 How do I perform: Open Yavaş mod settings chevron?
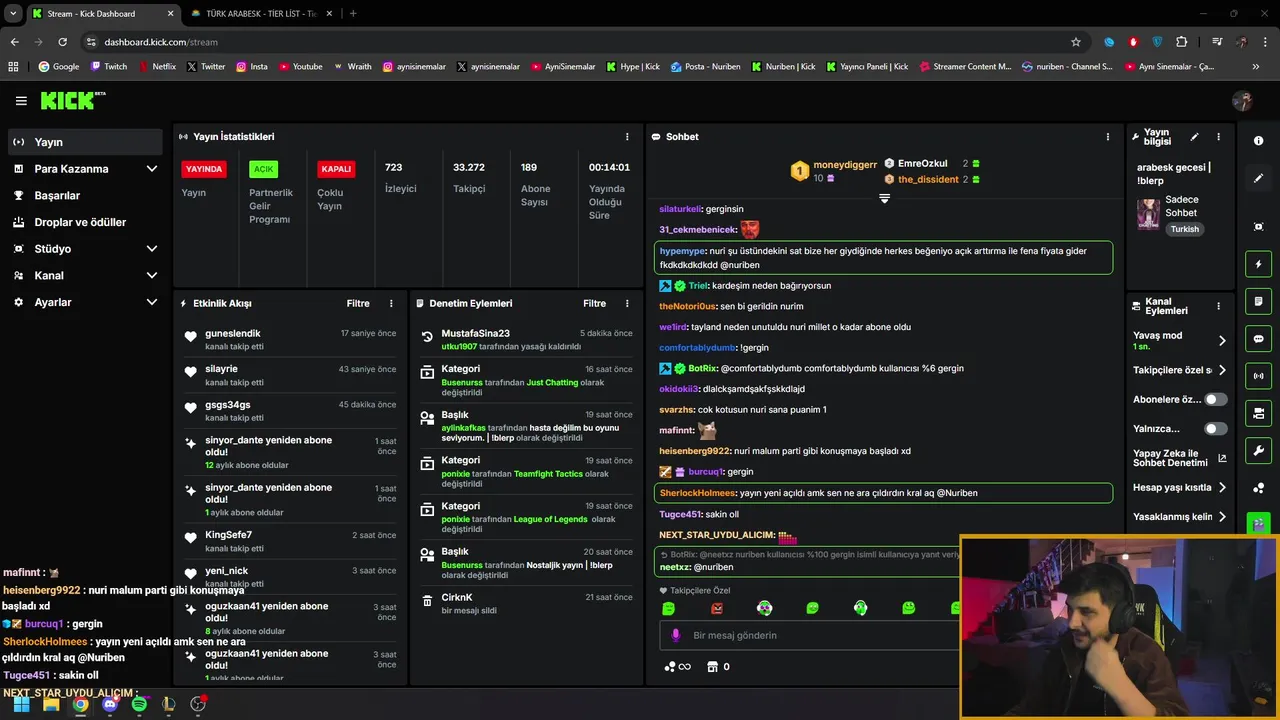click(1222, 341)
